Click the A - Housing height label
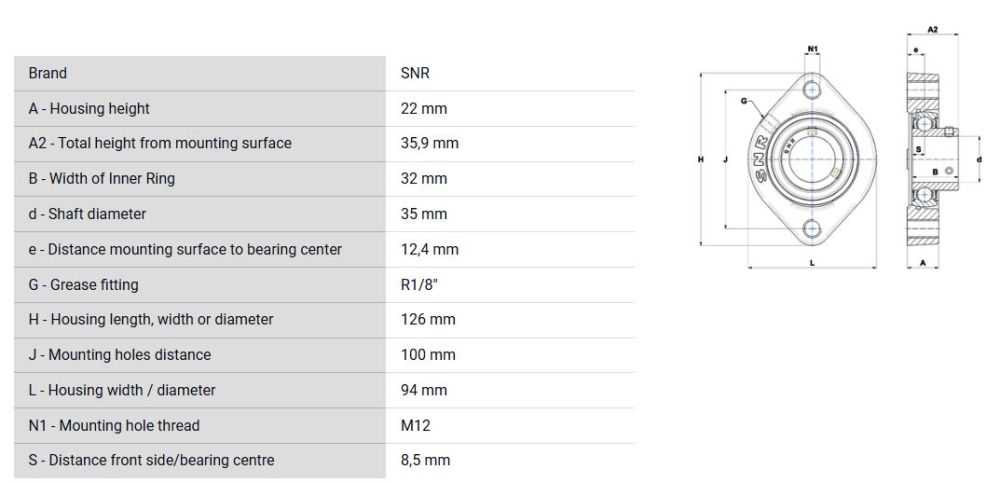 pyautogui.click(x=89, y=108)
